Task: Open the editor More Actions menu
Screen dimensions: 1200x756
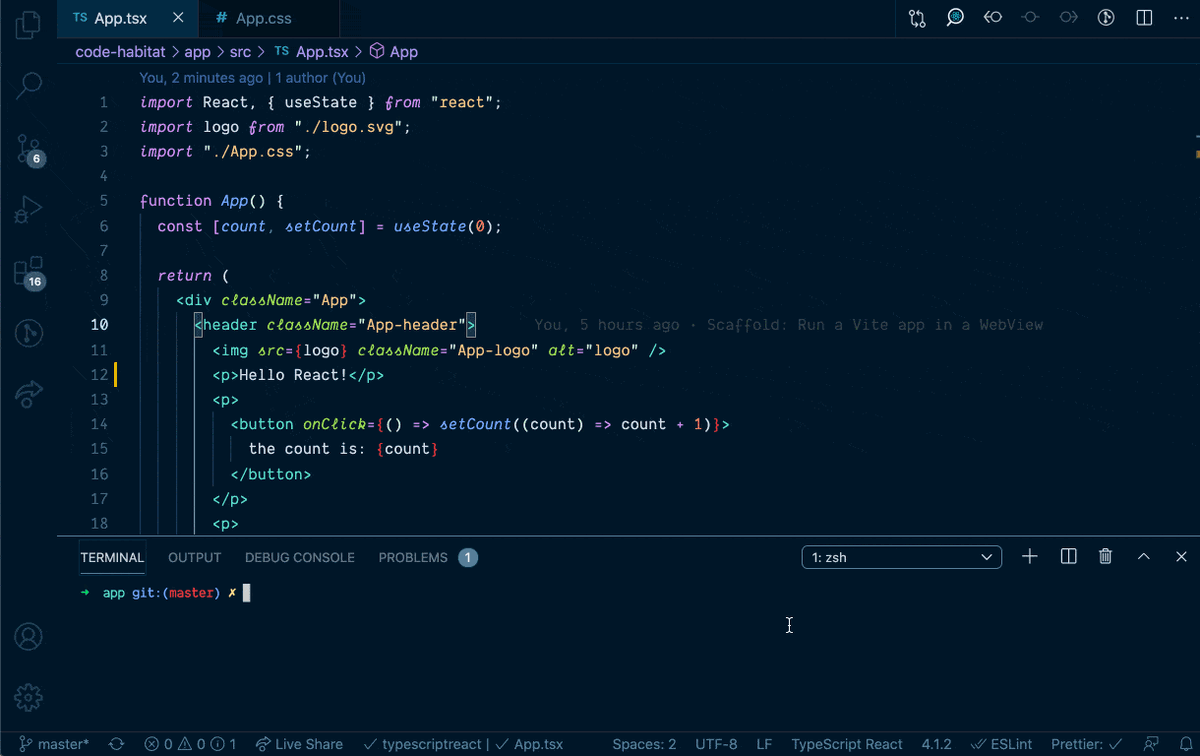Action: (1181, 18)
